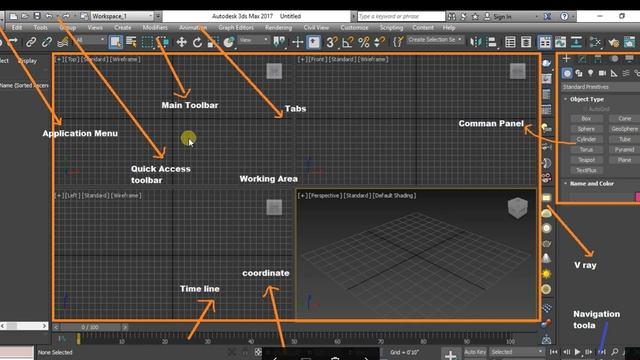Open the Sign In dropdown arrow
The height and width of the screenshot is (360, 640).
(x=537, y=16)
